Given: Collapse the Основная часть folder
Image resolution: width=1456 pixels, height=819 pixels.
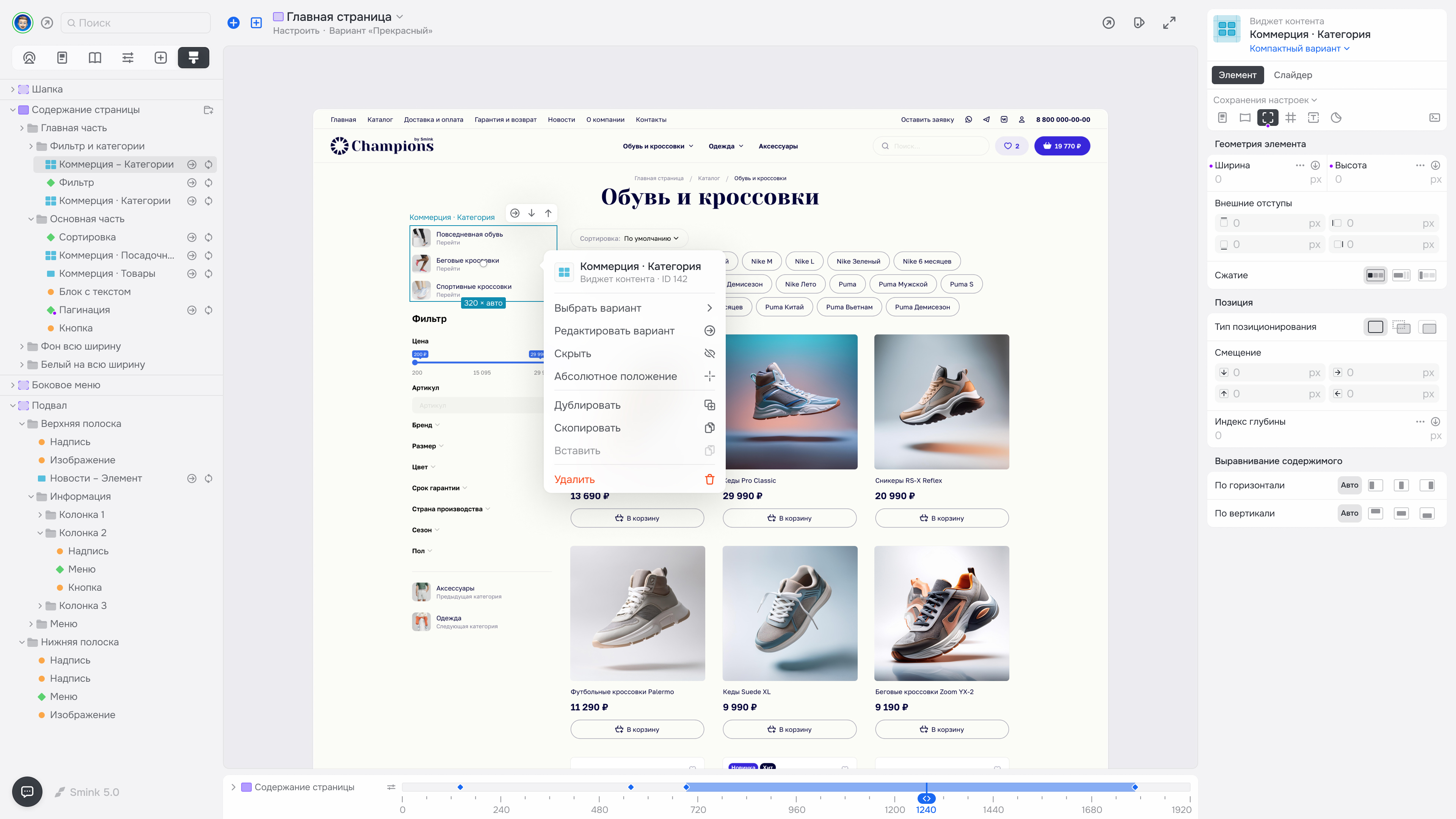Looking at the screenshot, I should [x=31, y=219].
